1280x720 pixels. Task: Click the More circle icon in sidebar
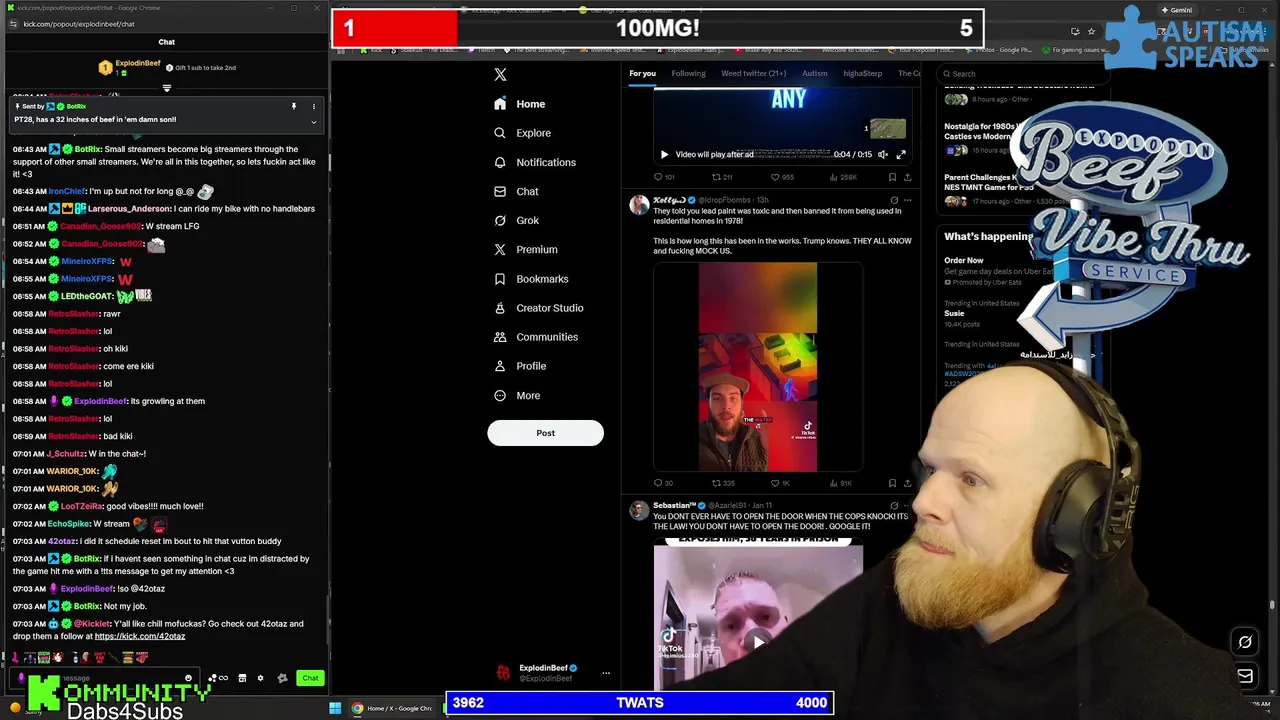click(x=500, y=395)
